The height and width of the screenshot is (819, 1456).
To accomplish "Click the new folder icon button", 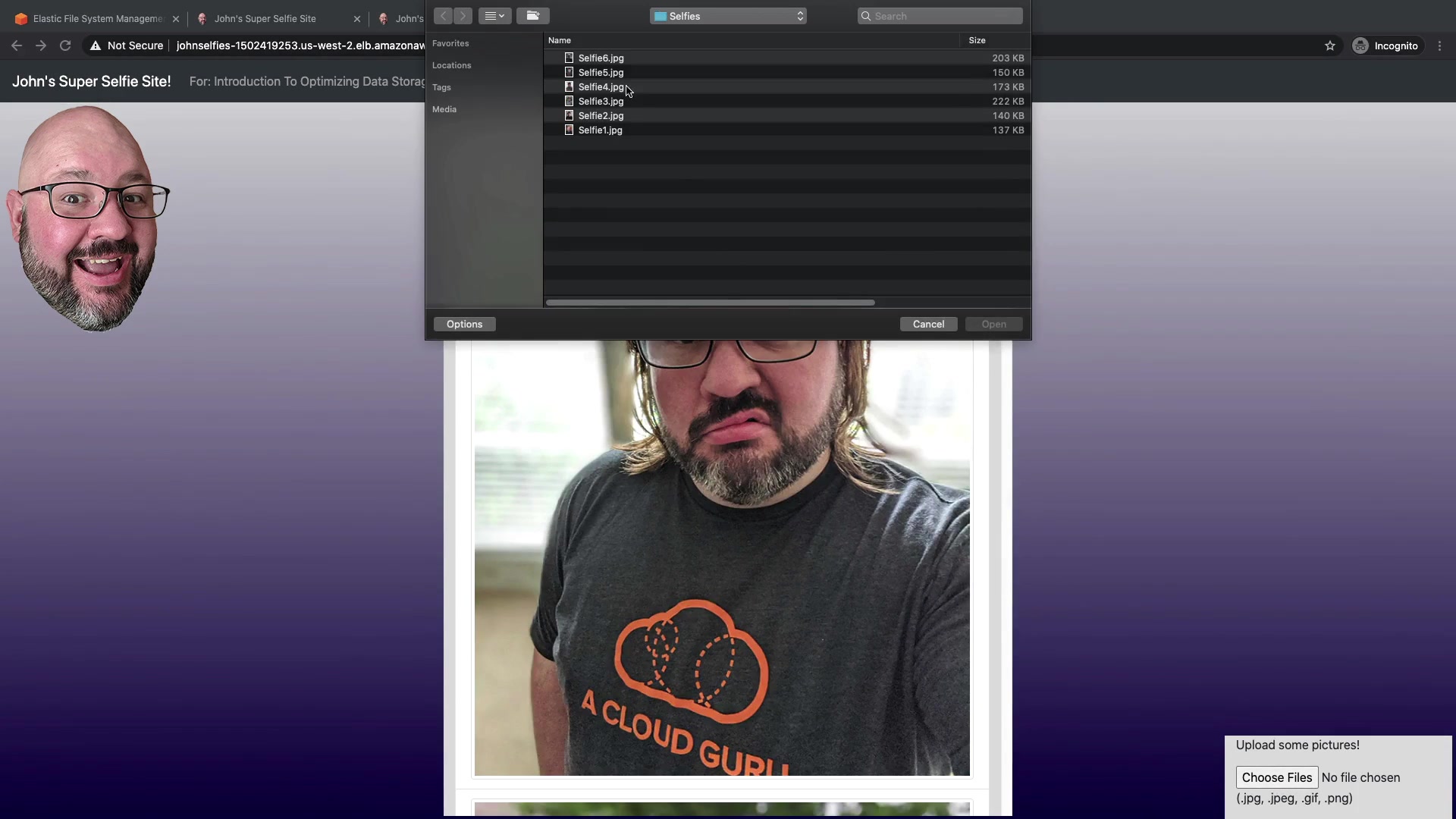I will click(533, 16).
